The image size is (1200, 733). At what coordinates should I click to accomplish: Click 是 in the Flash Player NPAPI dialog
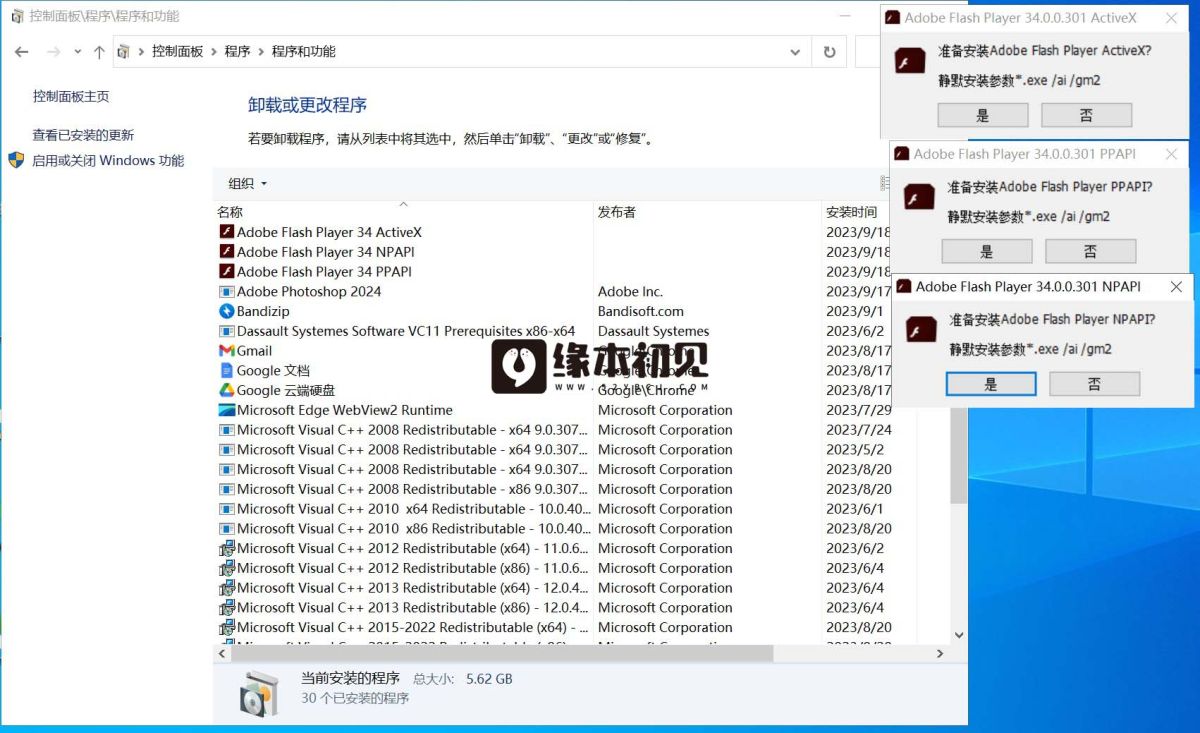(991, 384)
